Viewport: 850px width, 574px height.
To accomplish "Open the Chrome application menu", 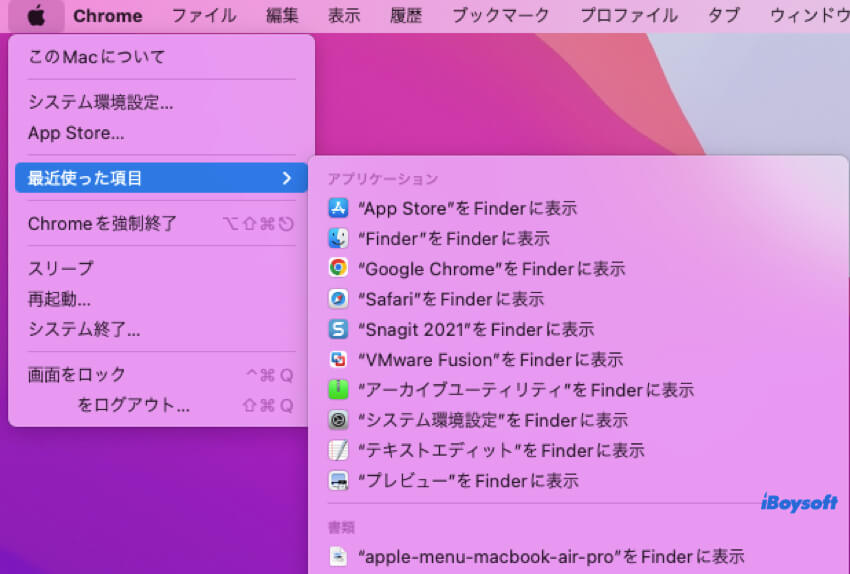I will point(108,16).
